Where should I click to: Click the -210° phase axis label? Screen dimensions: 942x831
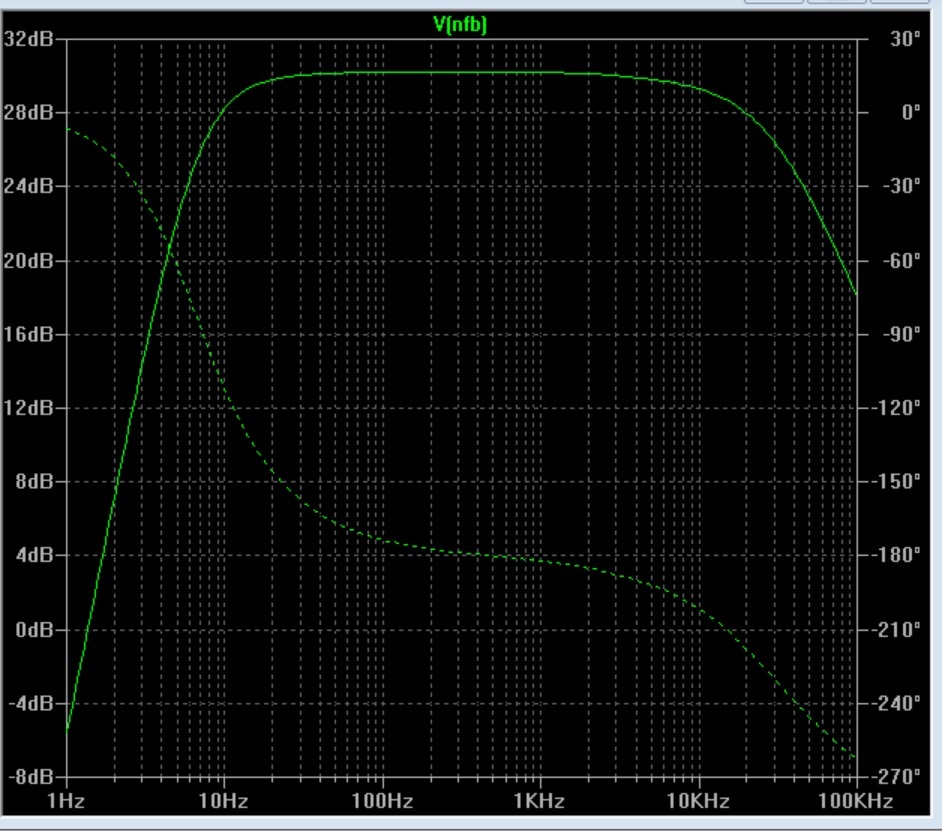pos(896,630)
